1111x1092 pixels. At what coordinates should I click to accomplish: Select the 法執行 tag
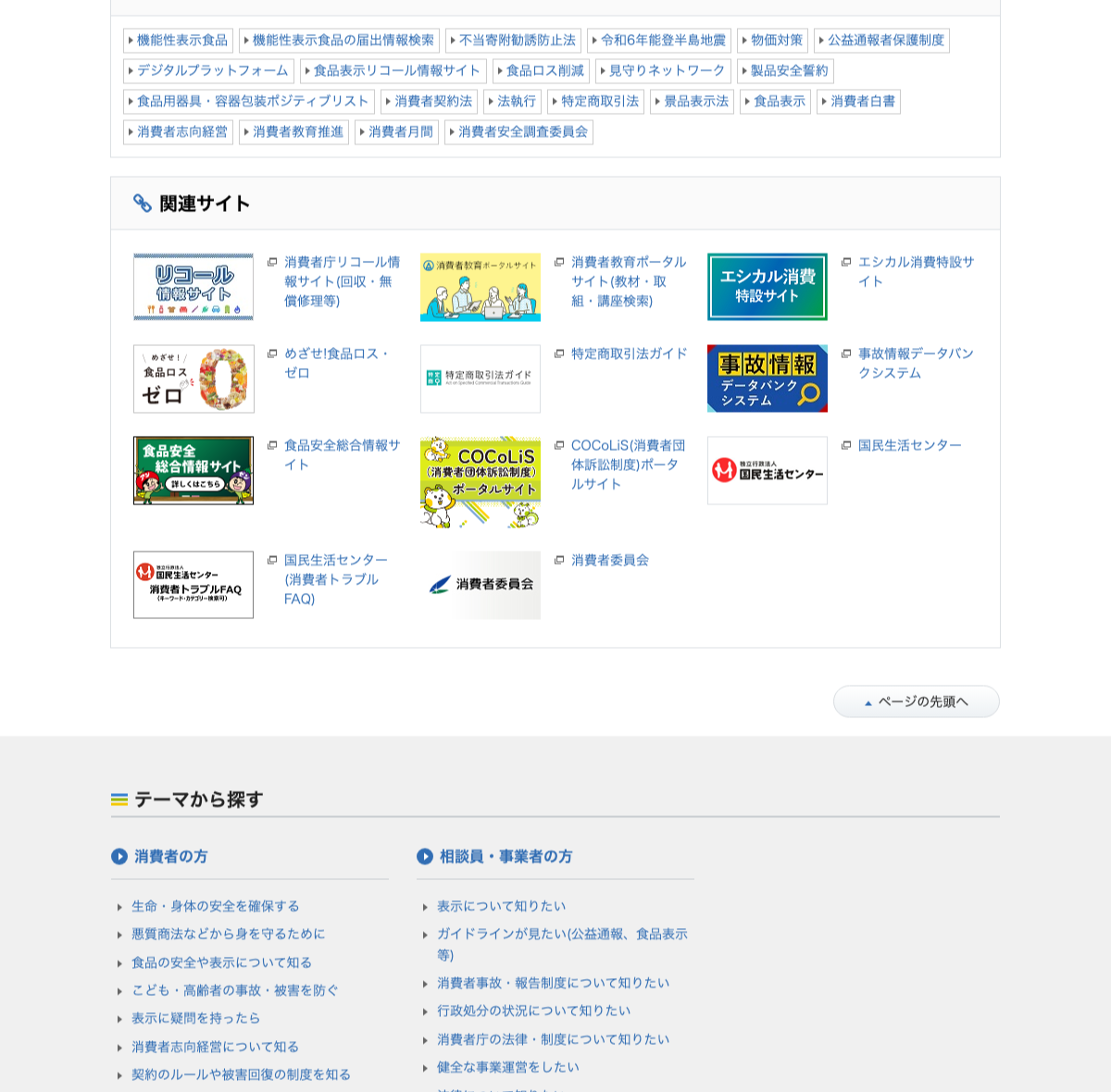[x=513, y=102]
